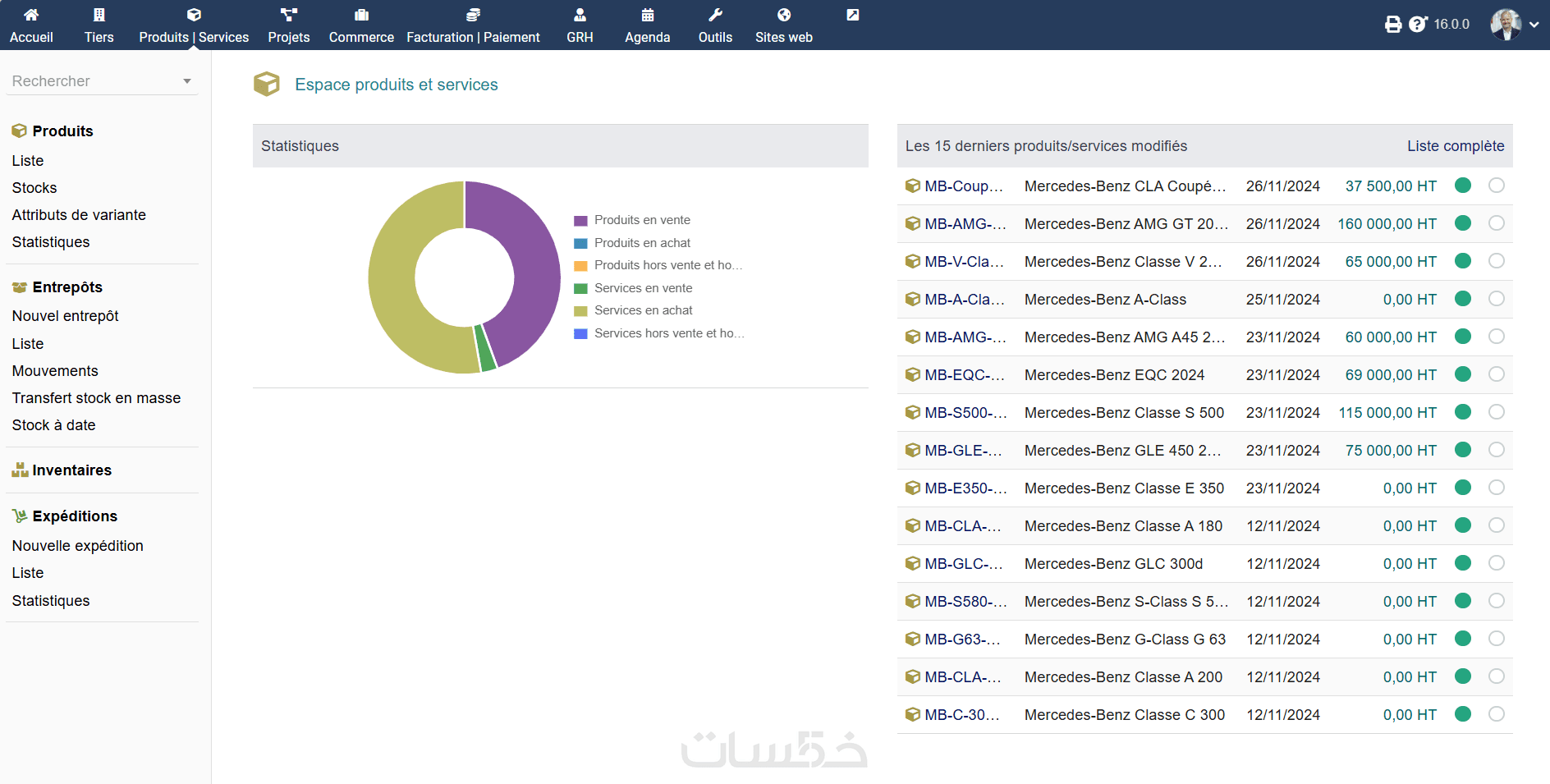This screenshot has width=1550, height=784.
Task: Click the grey status circle for Classe A 200
Action: (1497, 676)
